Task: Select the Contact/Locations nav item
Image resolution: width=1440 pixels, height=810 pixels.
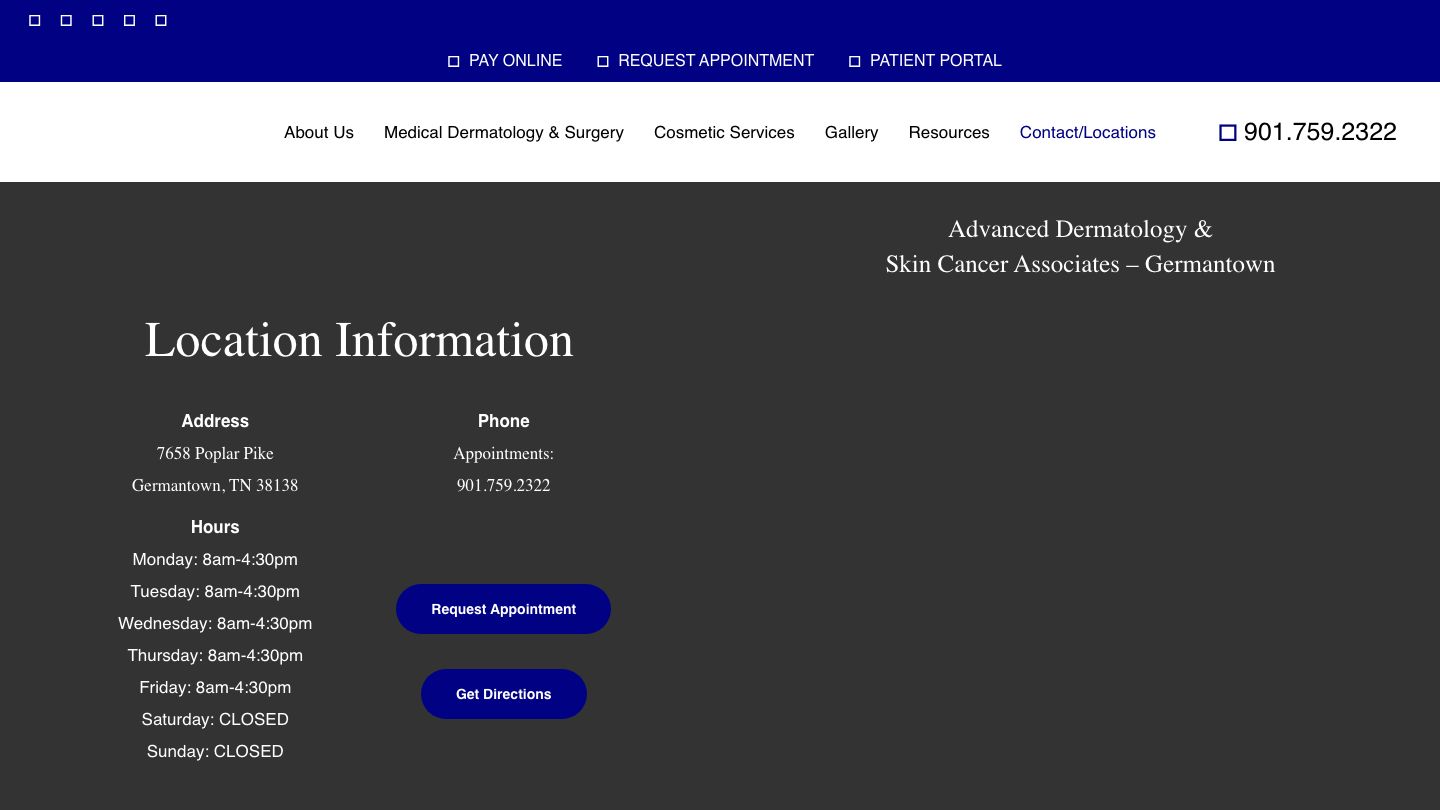Action: 1087,132
